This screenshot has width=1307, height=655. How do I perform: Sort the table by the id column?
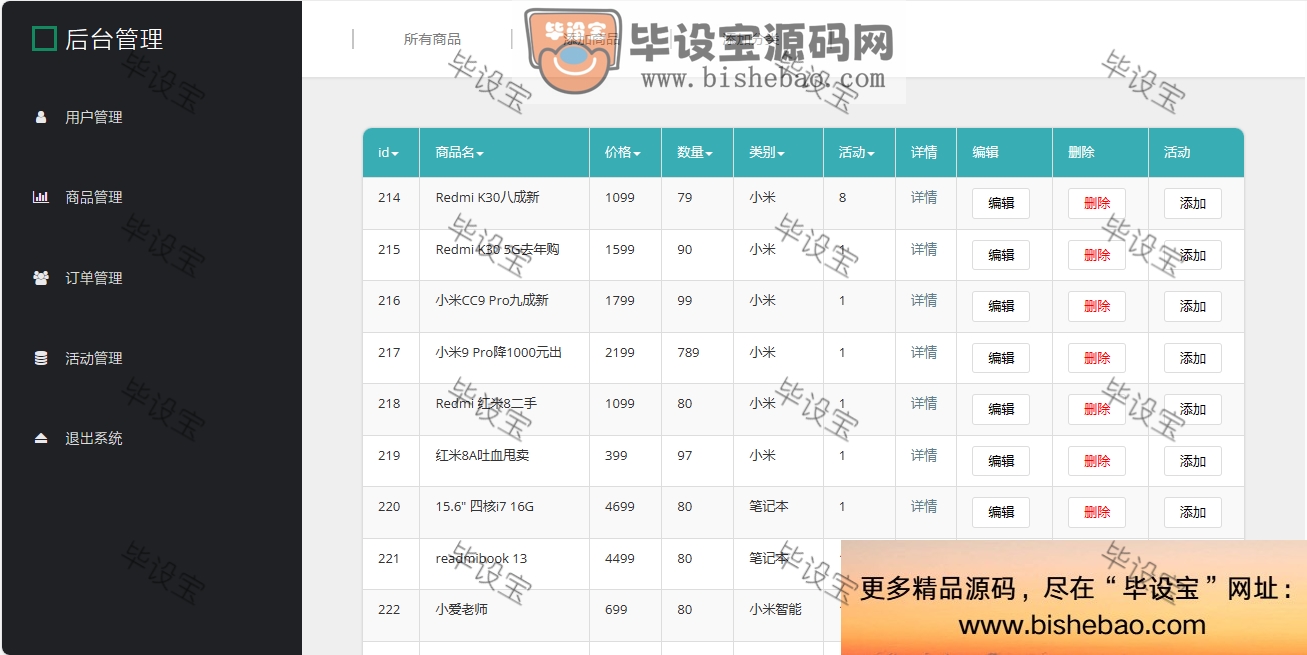pyautogui.click(x=388, y=153)
